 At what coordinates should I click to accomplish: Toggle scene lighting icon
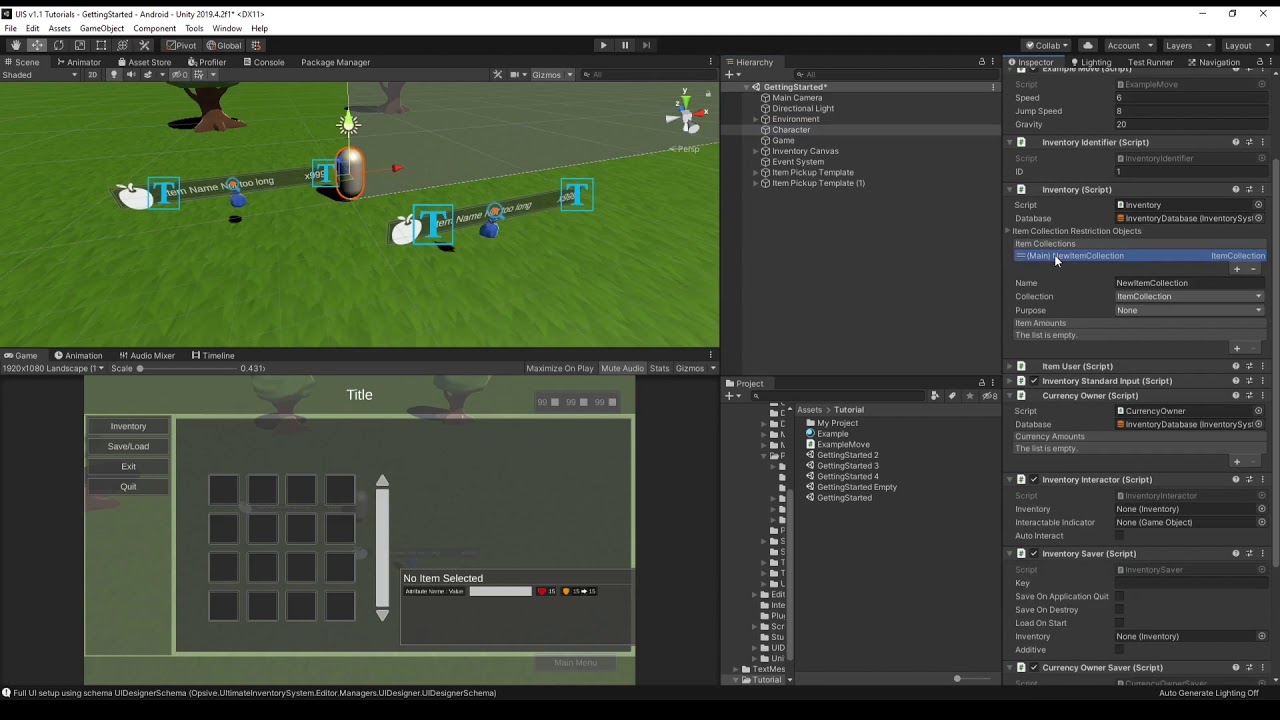113,75
